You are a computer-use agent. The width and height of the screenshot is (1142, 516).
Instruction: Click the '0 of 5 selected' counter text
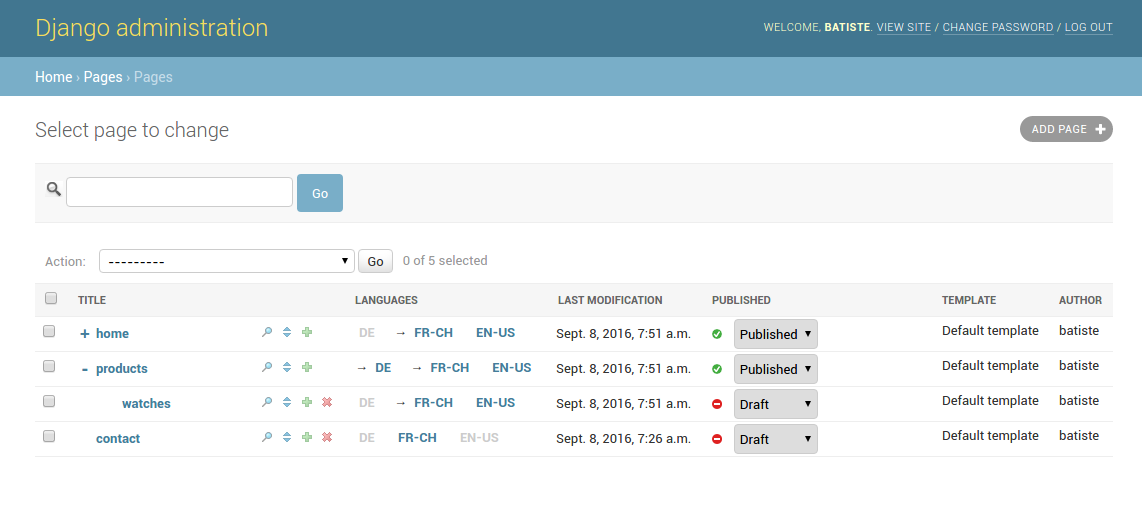pos(445,261)
